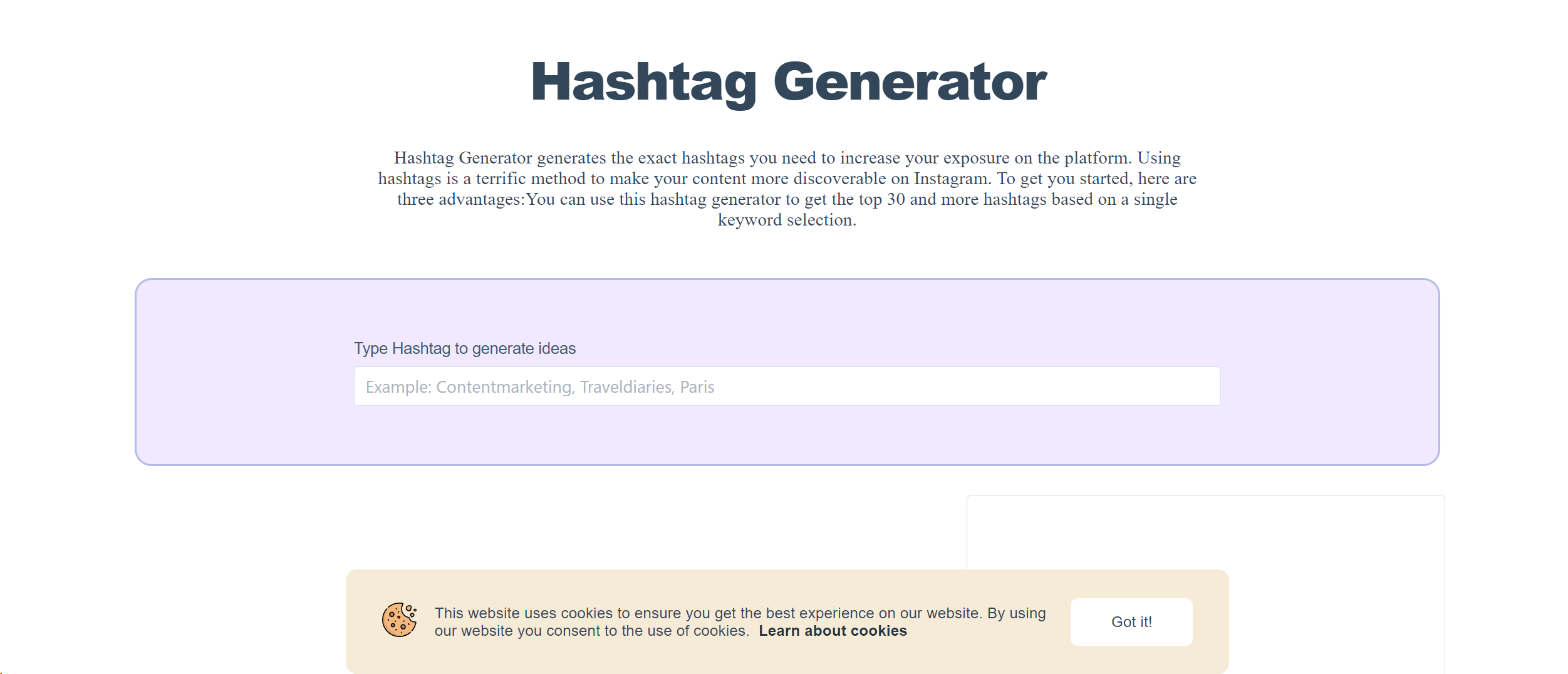Click the cookie icon in the consent banner

pyautogui.click(x=399, y=620)
